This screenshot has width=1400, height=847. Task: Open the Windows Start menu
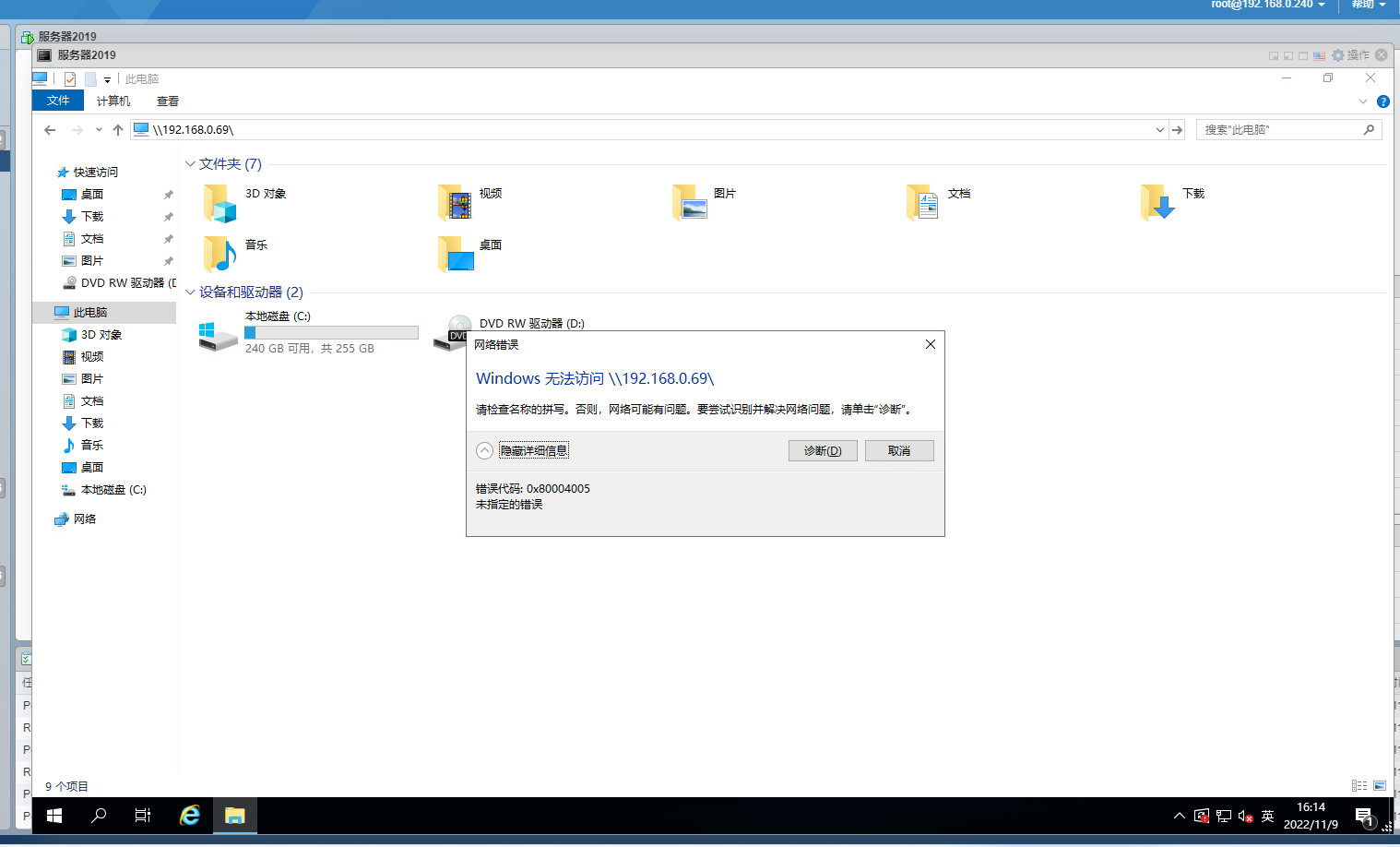click(x=54, y=816)
